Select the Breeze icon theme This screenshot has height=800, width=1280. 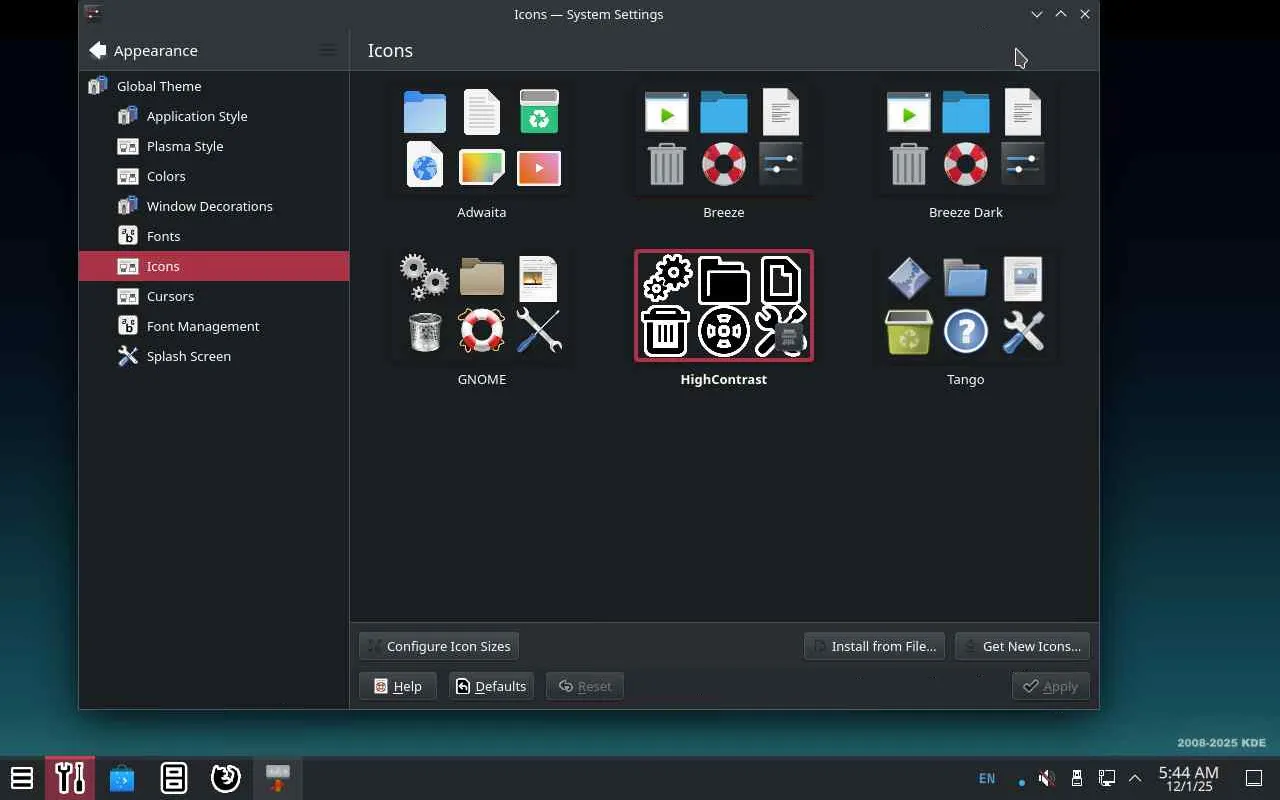point(724,152)
